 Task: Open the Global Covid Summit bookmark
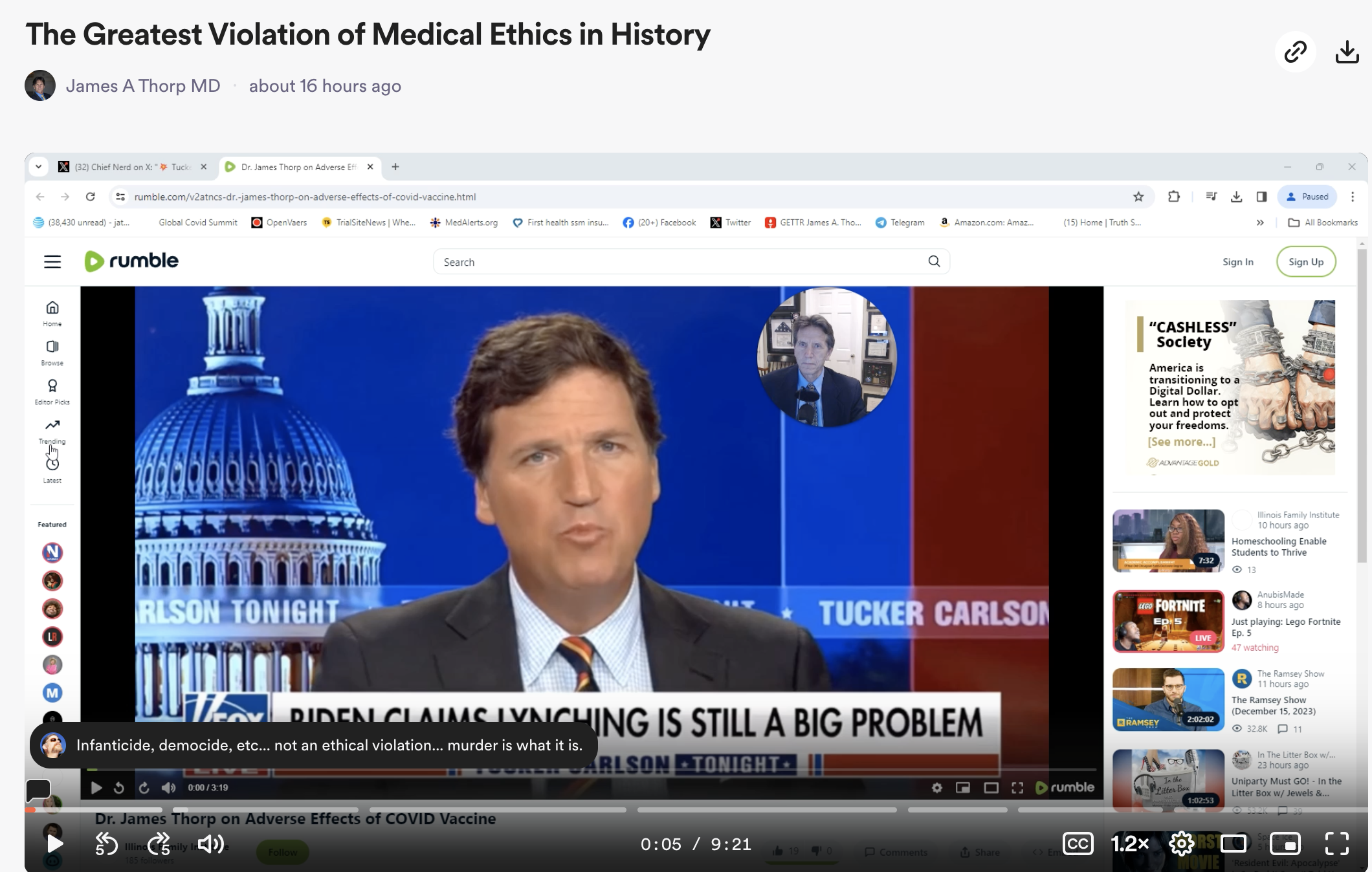pos(198,223)
